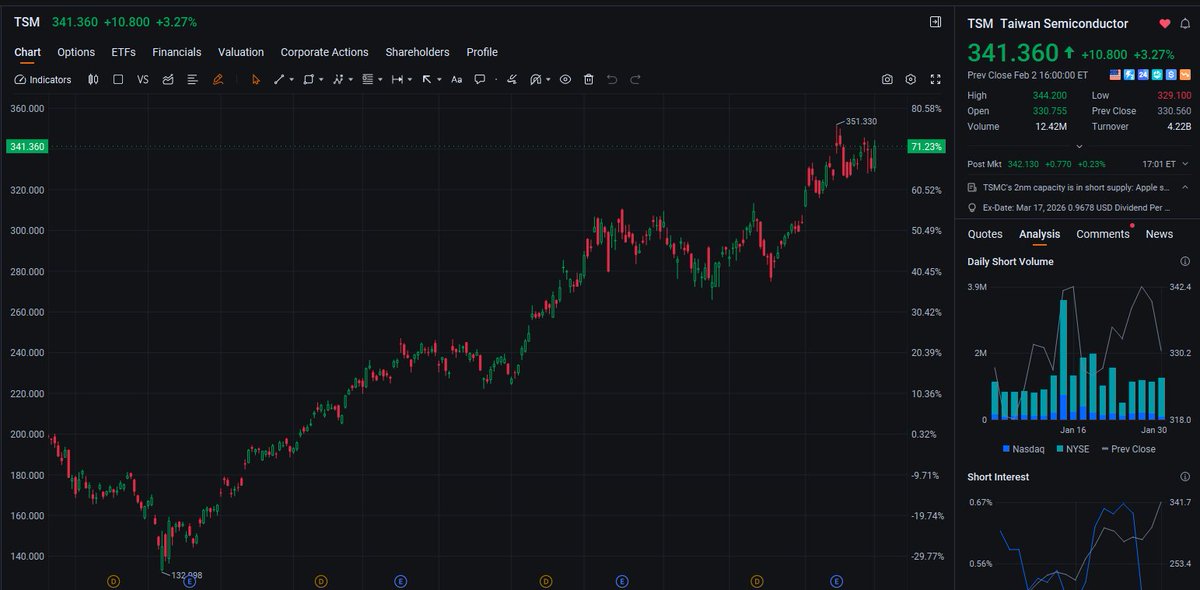Image resolution: width=1200 pixels, height=590 pixels.
Task: Open the Shareholders tab
Action: tap(417, 52)
